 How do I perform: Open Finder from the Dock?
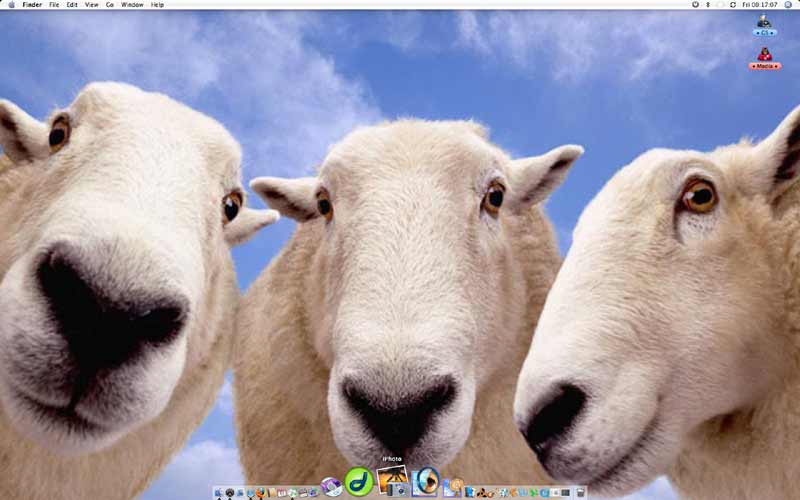219,492
